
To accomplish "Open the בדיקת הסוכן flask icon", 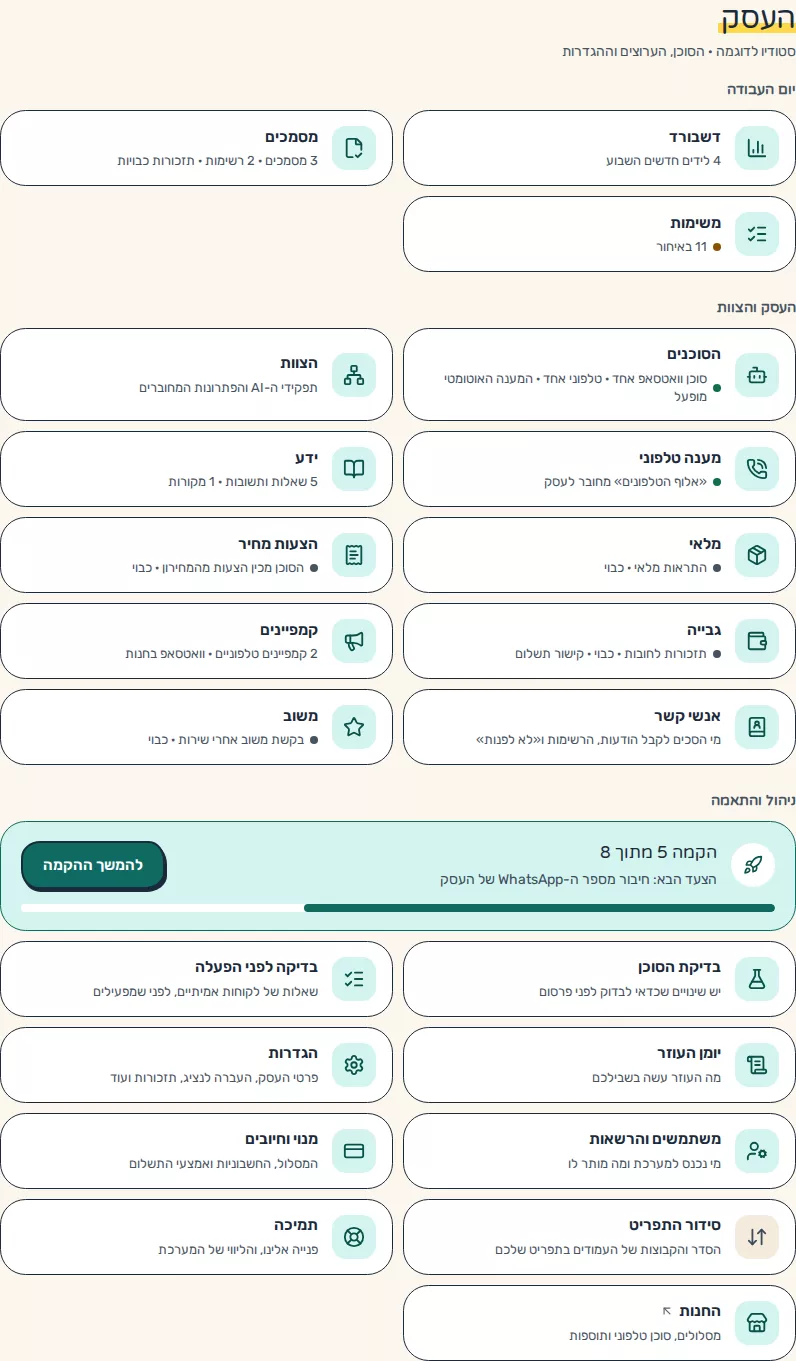I will click(757, 979).
